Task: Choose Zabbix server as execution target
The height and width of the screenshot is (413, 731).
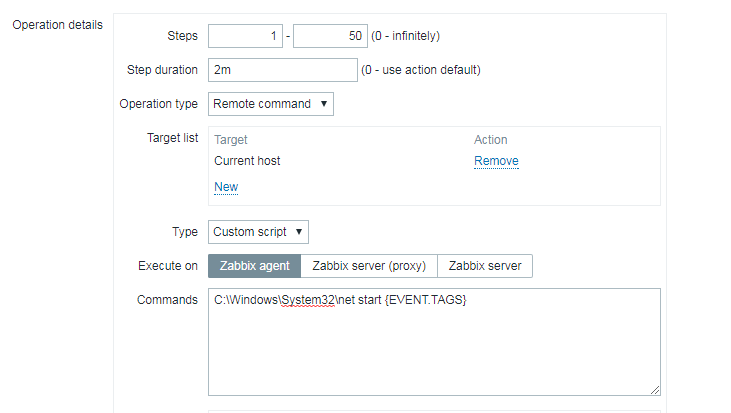Action: [x=485, y=266]
